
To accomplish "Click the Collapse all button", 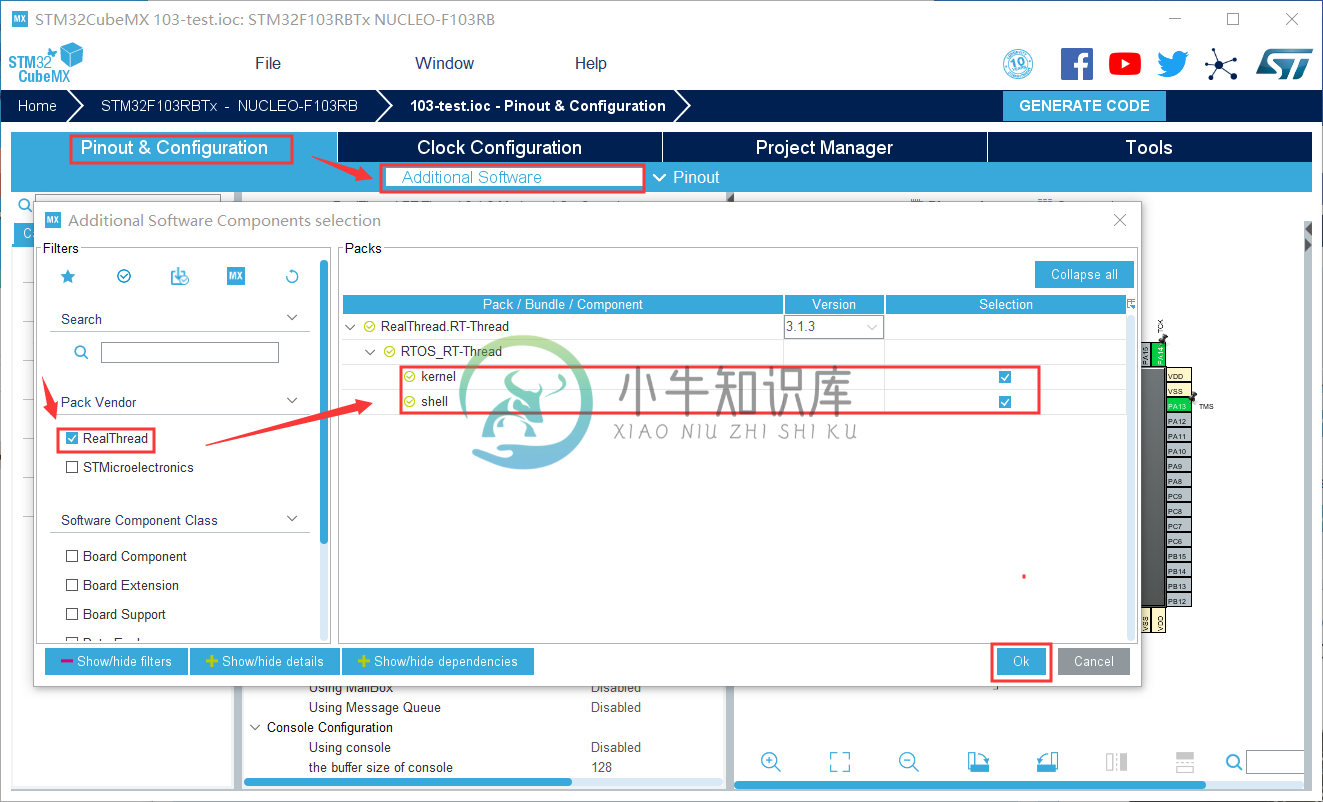I will tap(1084, 274).
